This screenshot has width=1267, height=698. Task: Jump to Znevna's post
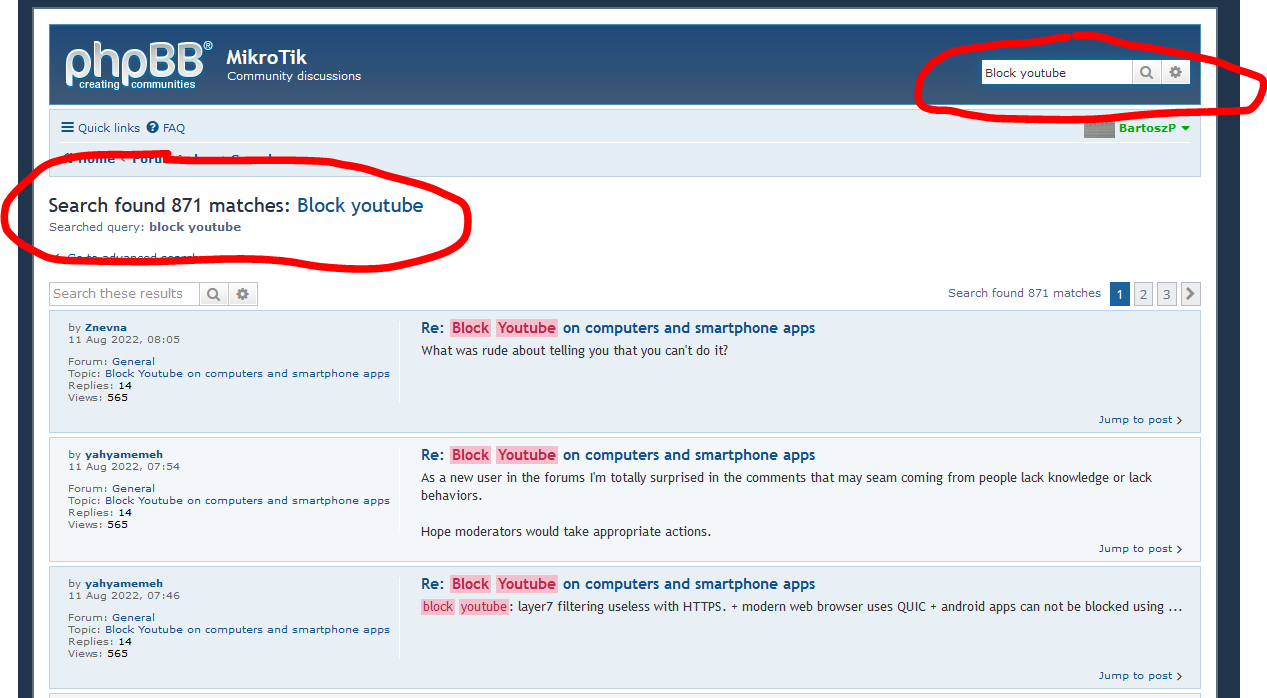tap(1140, 420)
